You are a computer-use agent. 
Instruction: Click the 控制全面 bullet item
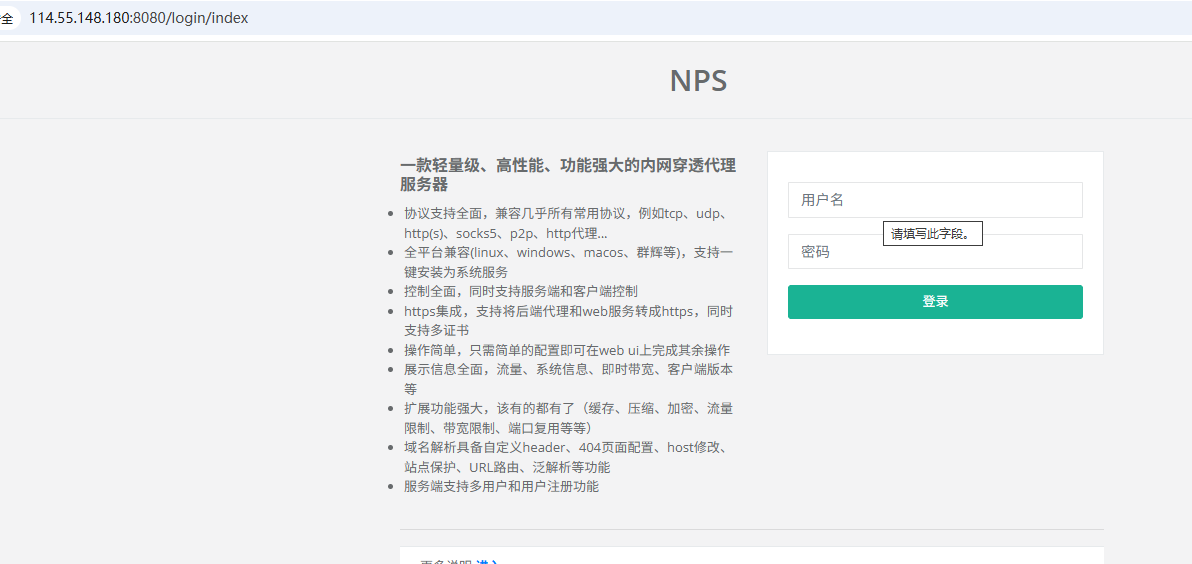pos(520,291)
